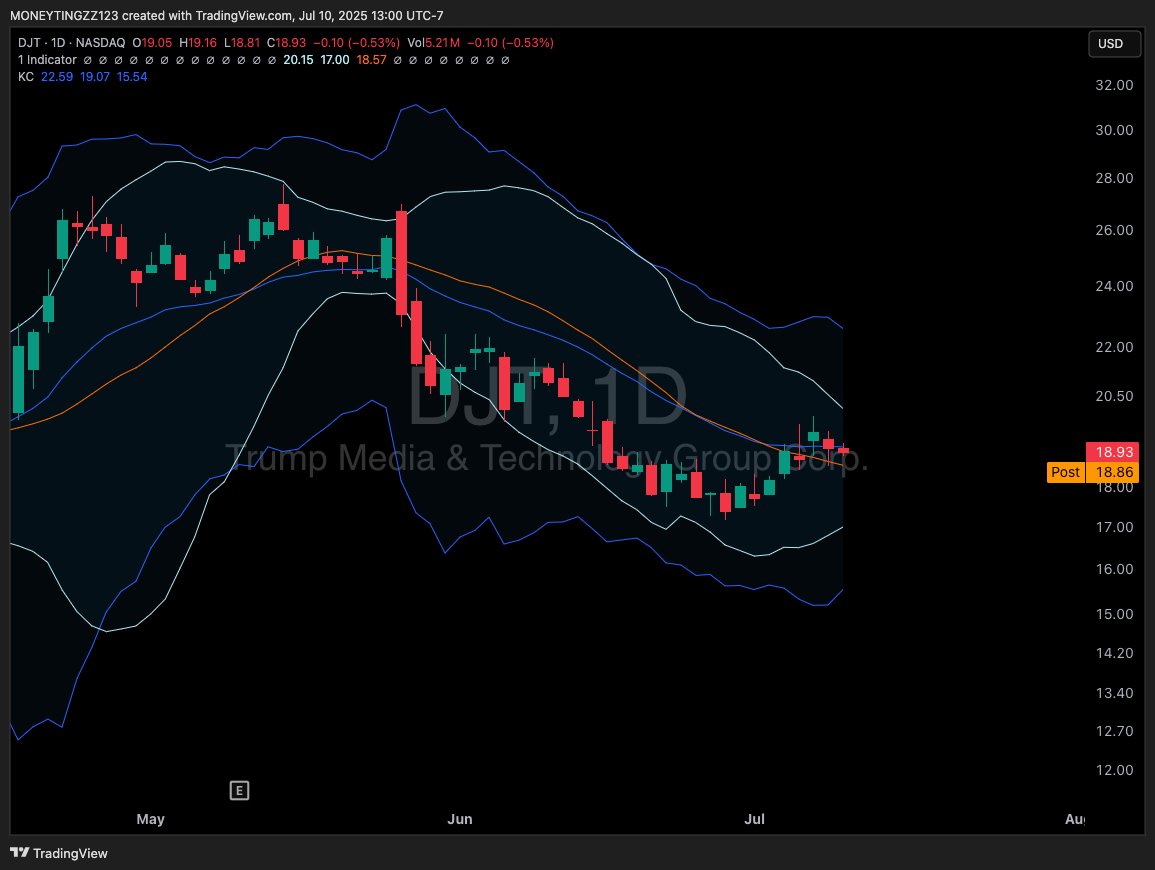The height and width of the screenshot is (870, 1155).
Task: Click the volume value Vol 5.21M
Action: click(x=433, y=43)
